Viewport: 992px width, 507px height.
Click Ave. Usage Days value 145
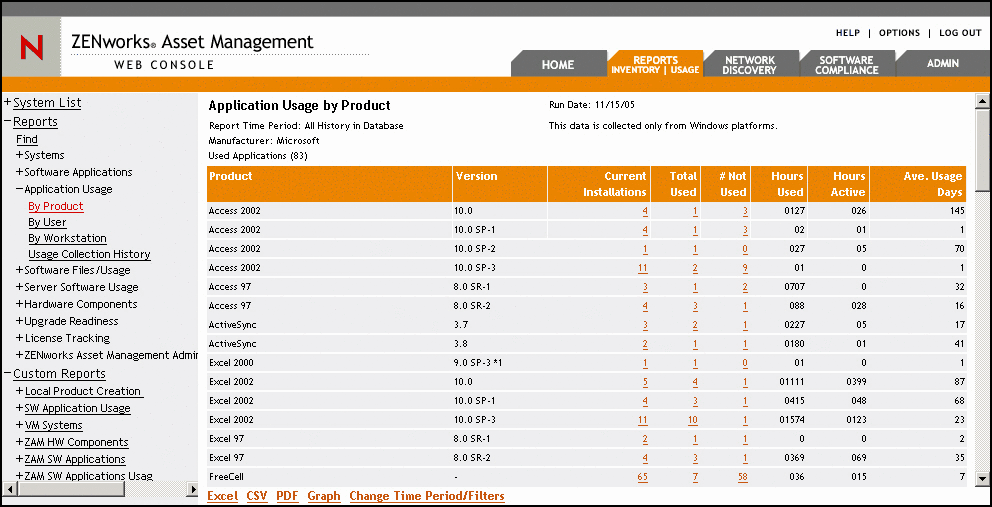[957, 211]
